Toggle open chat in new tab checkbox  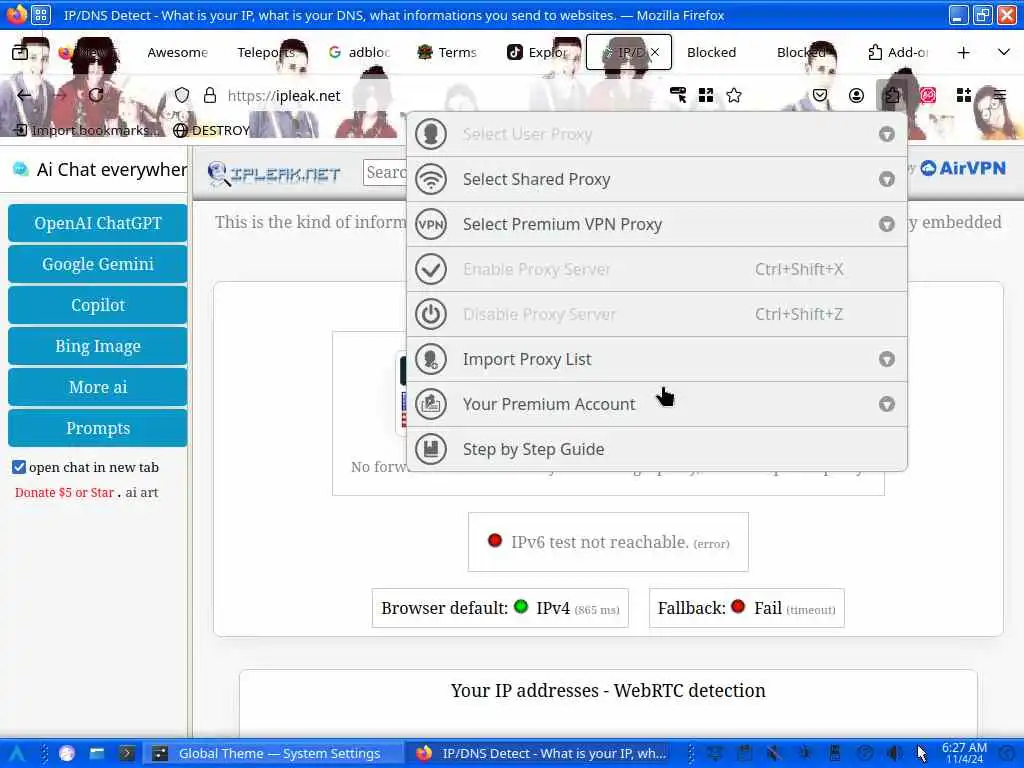coord(19,467)
